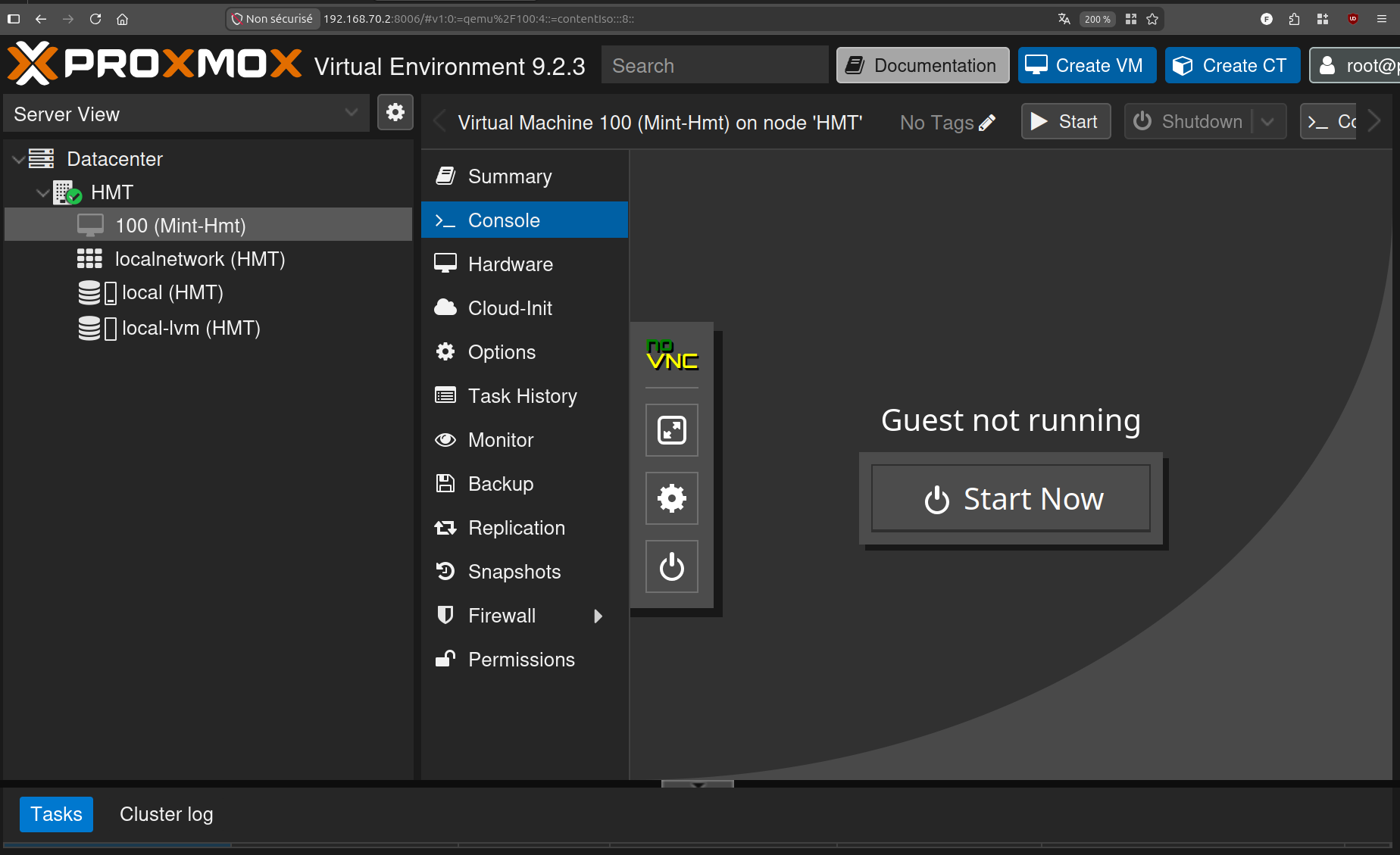The image size is (1400, 855).
Task: Click the Shutdown button
Action: pyautogui.click(x=1189, y=121)
